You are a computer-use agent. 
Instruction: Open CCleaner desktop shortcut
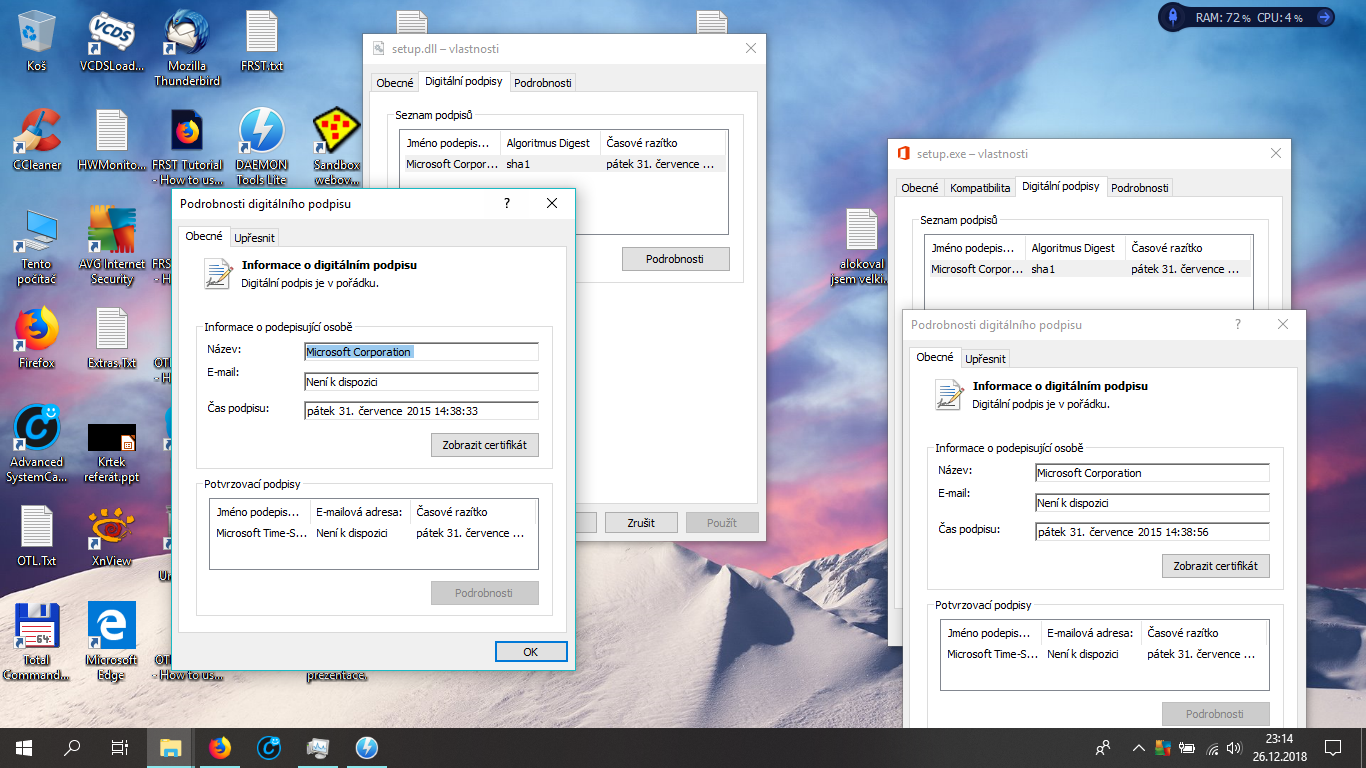37,133
